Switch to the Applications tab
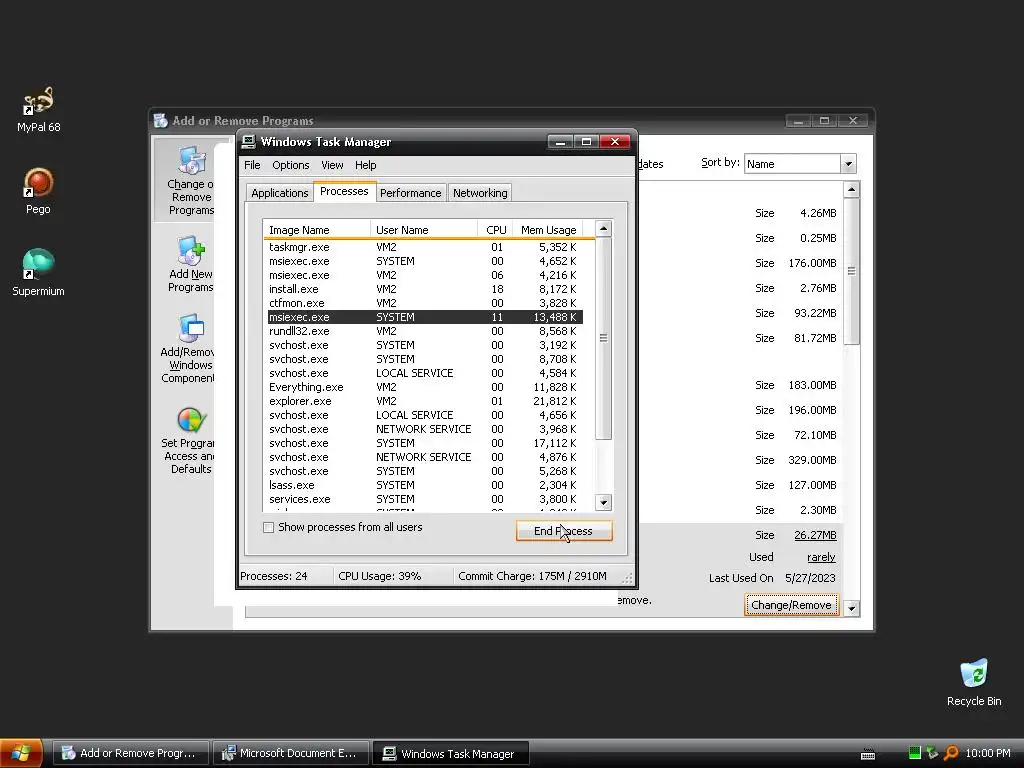Image resolution: width=1024 pixels, height=768 pixels. (x=280, y=193)
